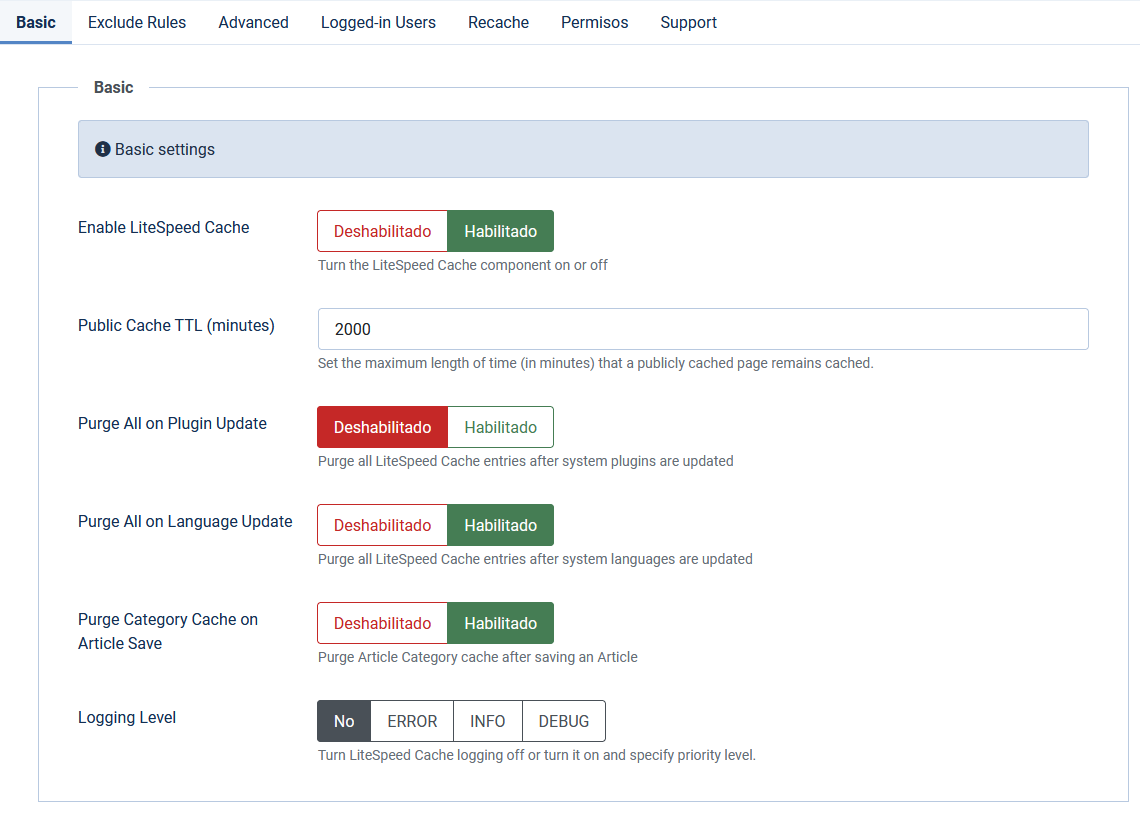Click the 'Set the maximum length of time' hint
This screenshot has width=1140, height=821.
coord(595,363)
